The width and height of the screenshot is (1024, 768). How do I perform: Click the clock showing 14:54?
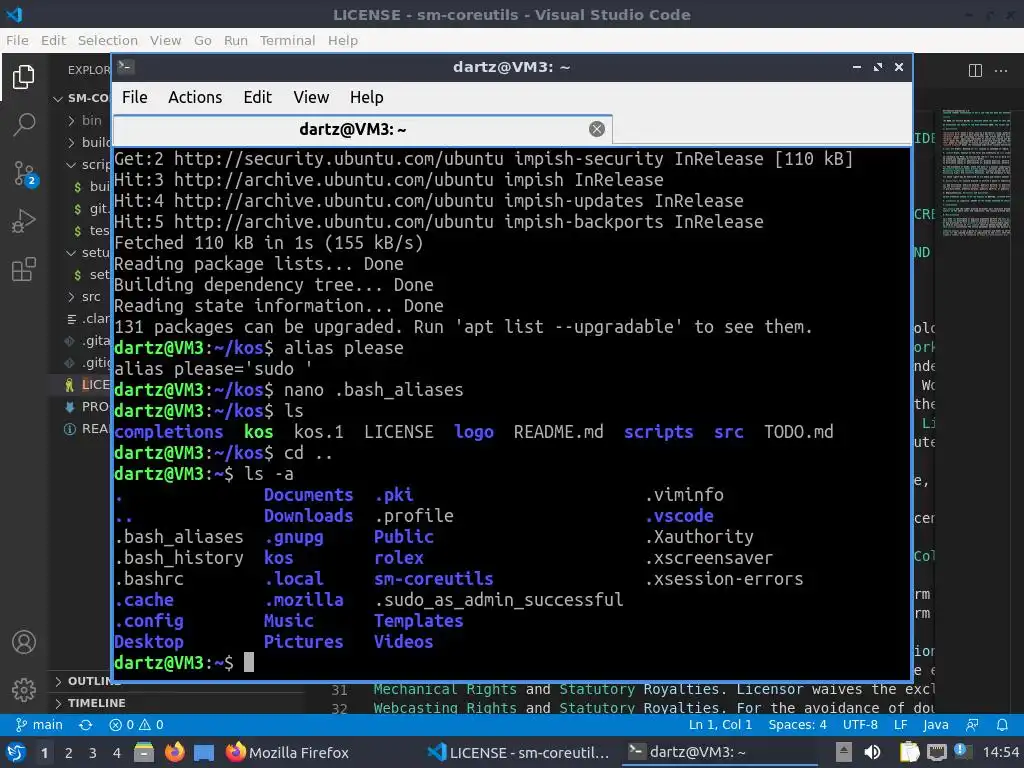1000,753
